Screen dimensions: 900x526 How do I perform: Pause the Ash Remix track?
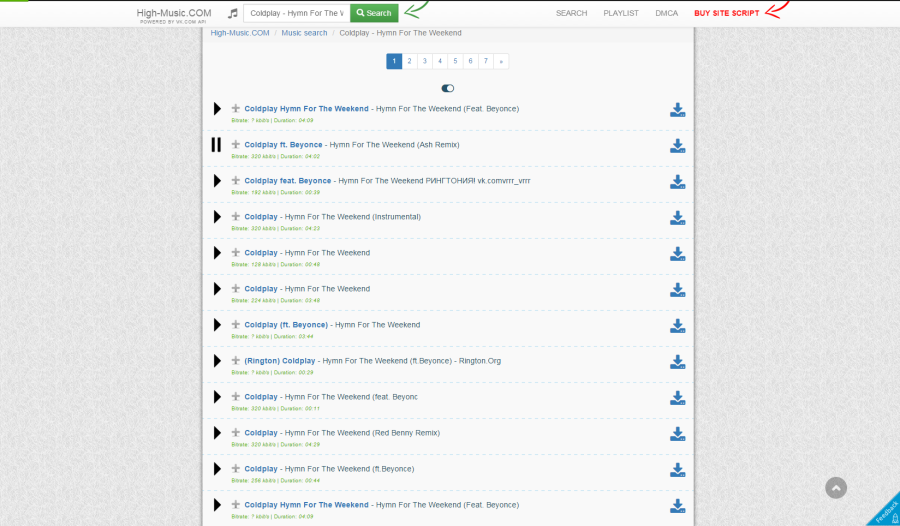coord(216,145)
